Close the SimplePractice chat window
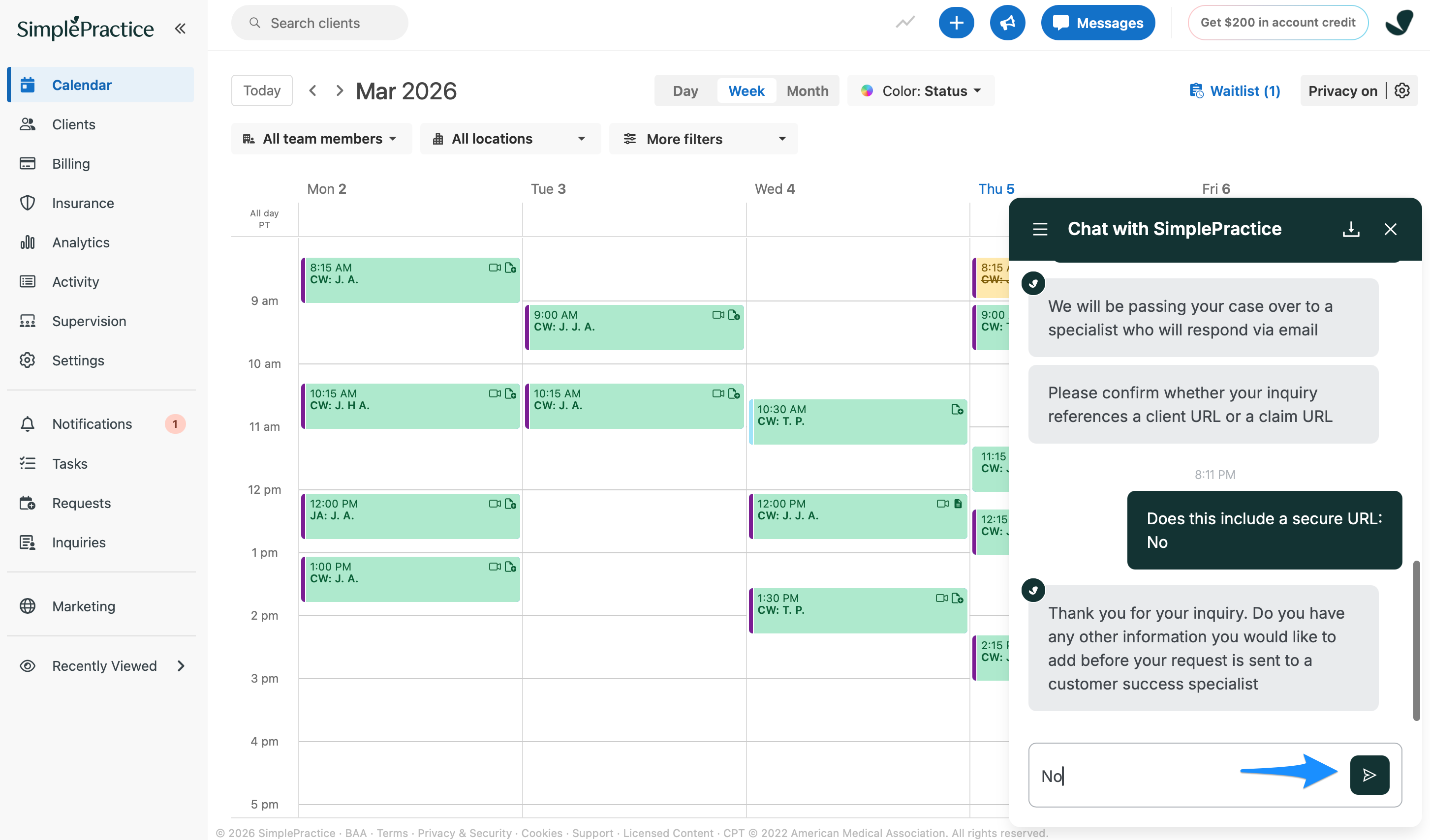This screenshot has width=1430, height=840. 1390,229
